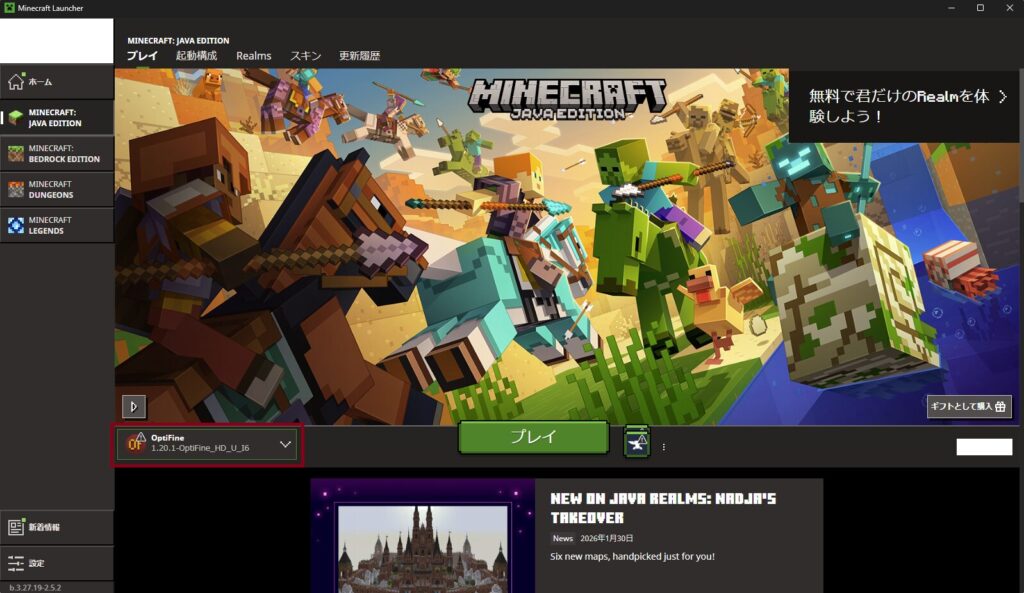This screenshot has width=1024, height=593.
Task: Expand the OptiFine installation dropdown
Action: click(208, 443)
